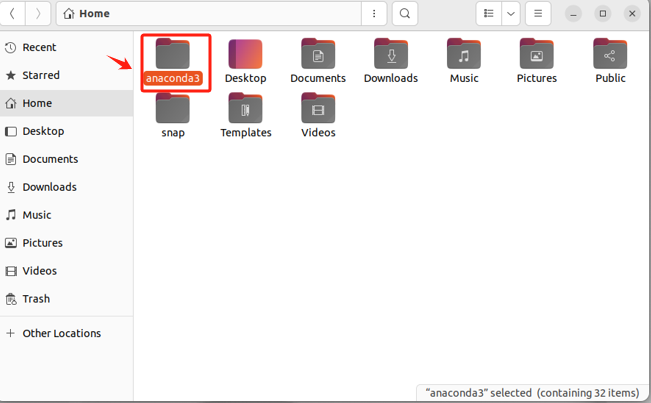Screen dimensions: 651x403
Task: Open Desktop in the sidebar
Action: click(x=66, y=131)
